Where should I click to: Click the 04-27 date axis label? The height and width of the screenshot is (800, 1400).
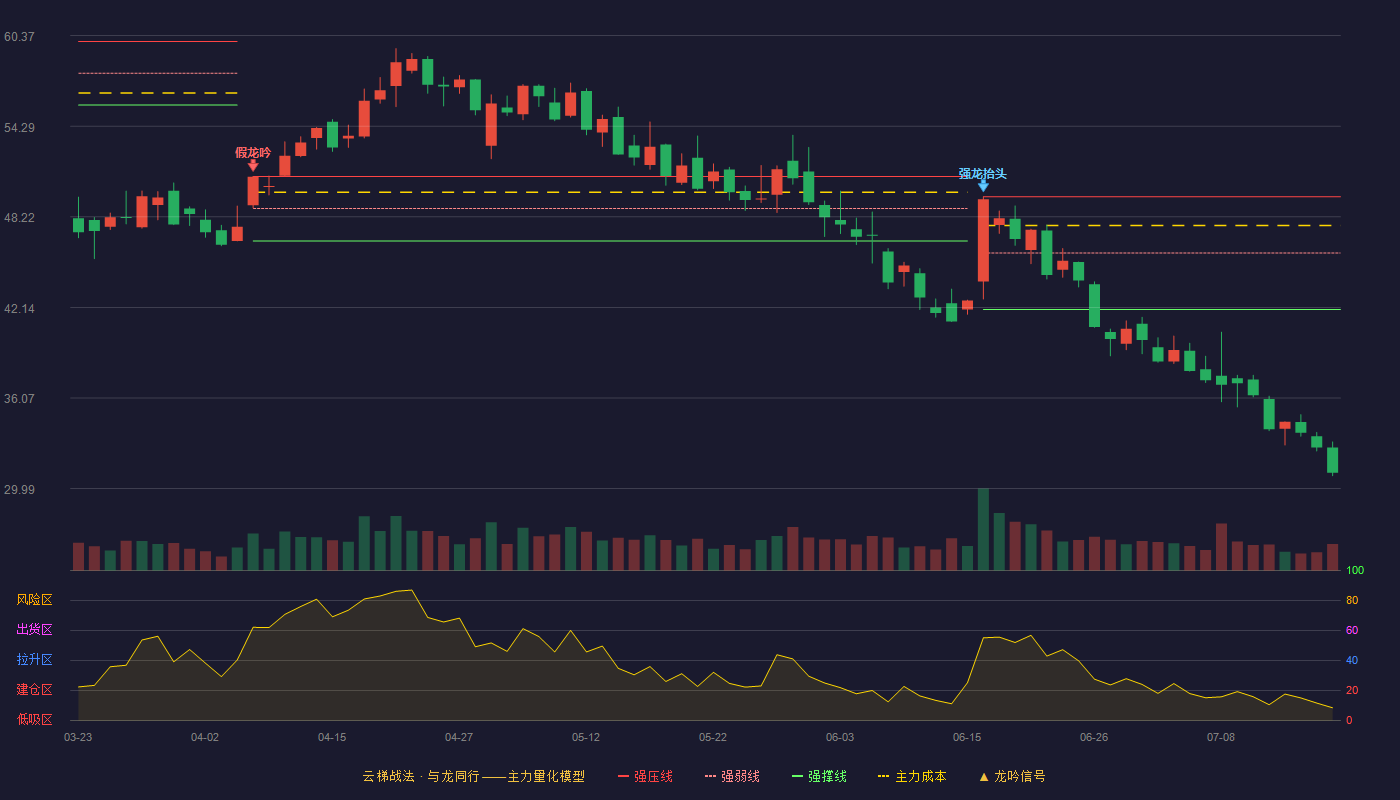coord(459,737)
